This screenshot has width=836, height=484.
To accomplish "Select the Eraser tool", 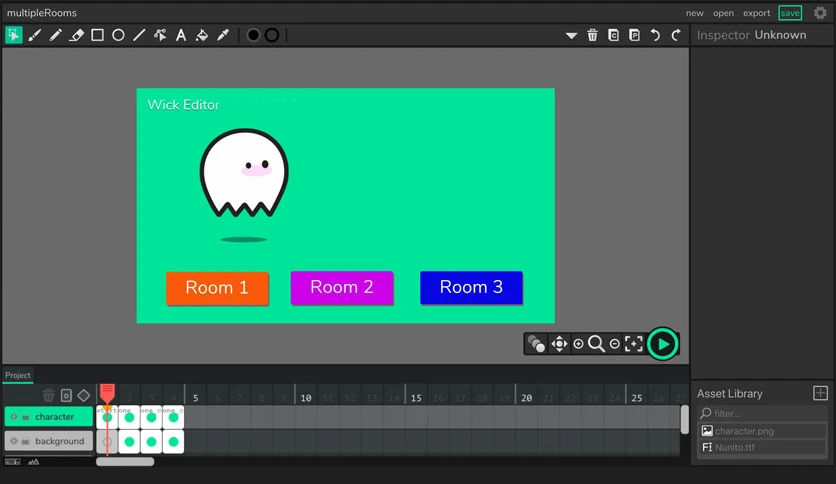I will point(76,35).
